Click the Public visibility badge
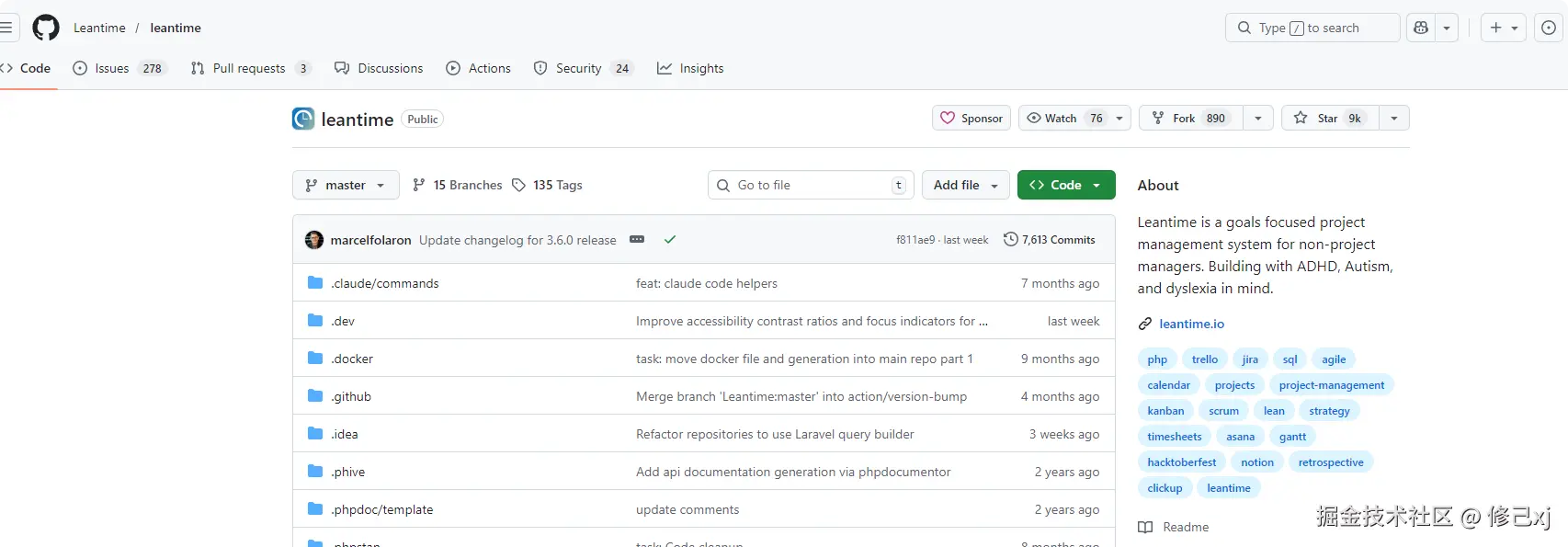Viewport: 1568px width, 547px height. (423, 119)
